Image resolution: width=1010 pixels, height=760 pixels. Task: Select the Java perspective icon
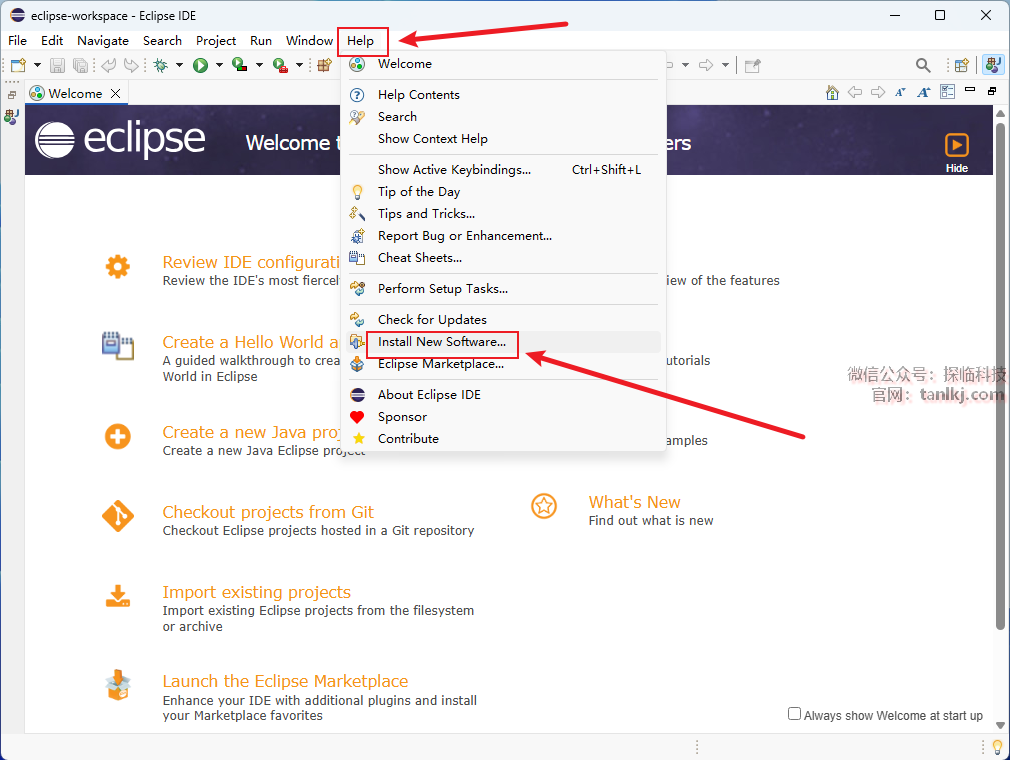coord(993,65)
